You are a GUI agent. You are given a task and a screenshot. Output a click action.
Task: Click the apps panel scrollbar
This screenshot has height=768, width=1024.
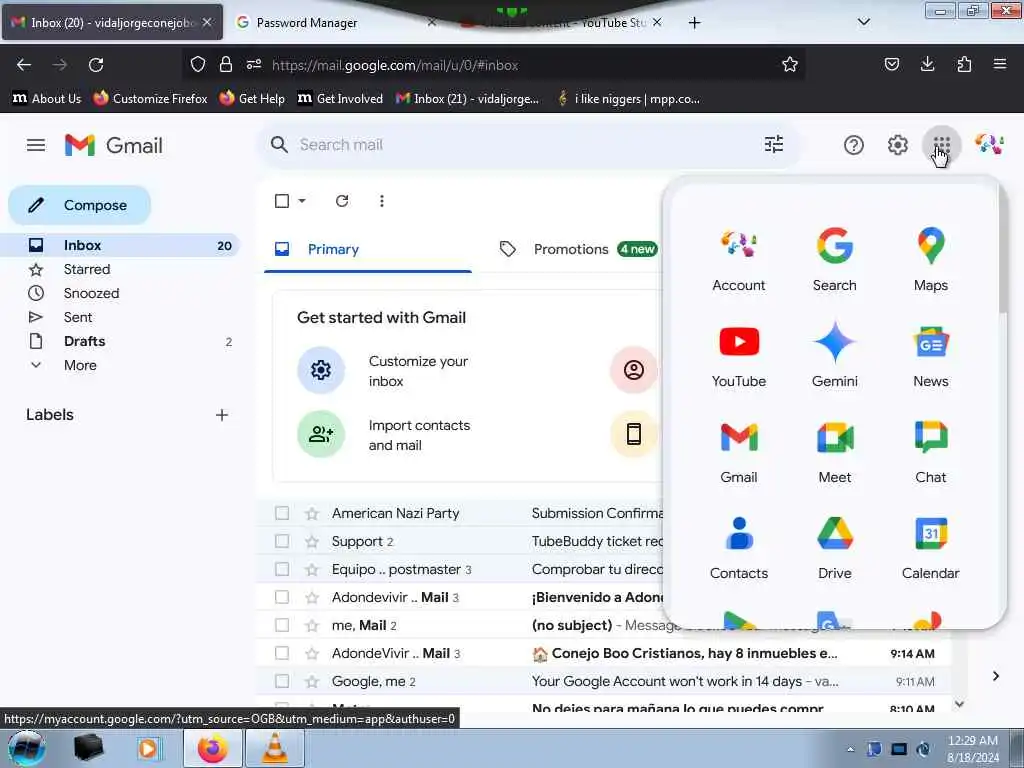tap(1002, 251)
